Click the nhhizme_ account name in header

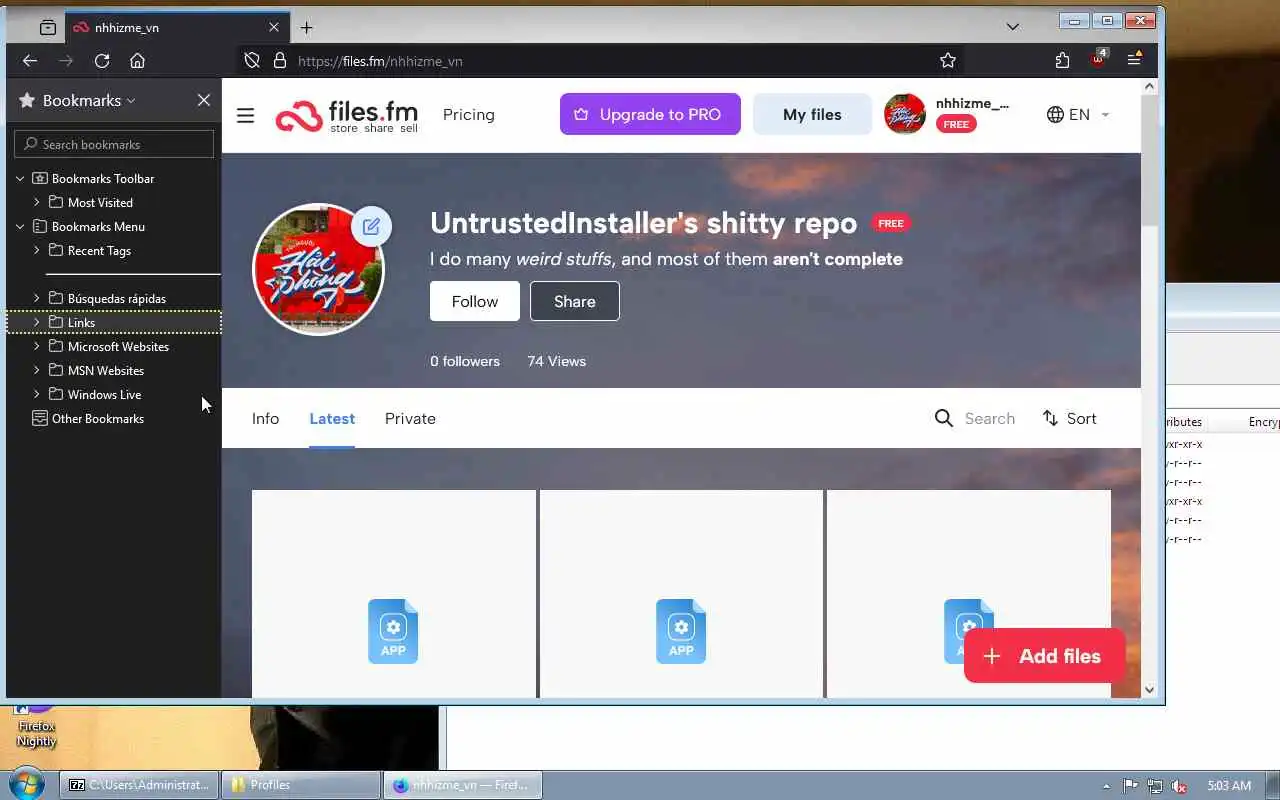(x=972, y=103)
